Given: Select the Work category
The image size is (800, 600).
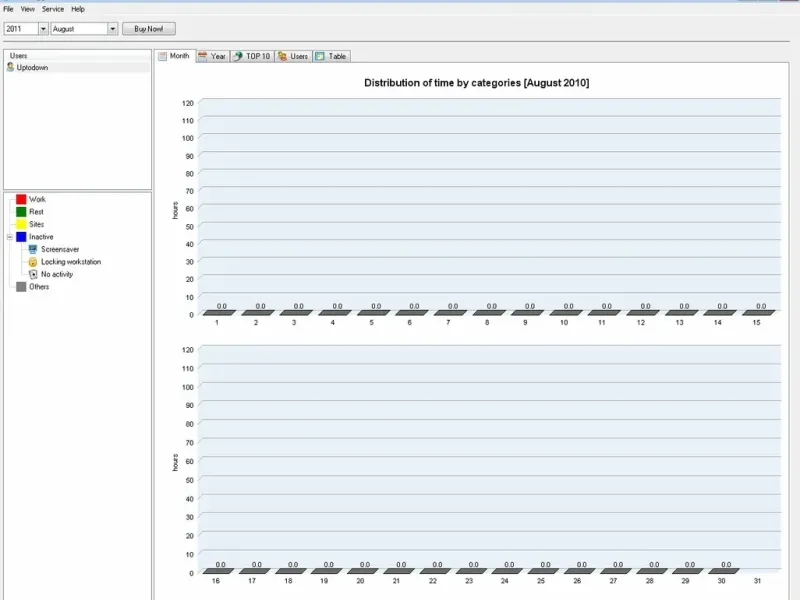Looking at the screenshot, I should pyautogui.click(x=37, y=199).
